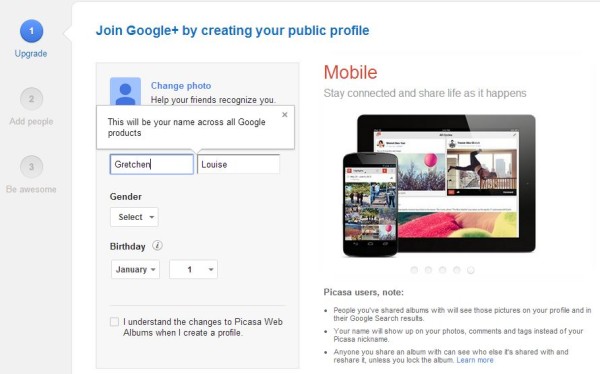The image size is (600, 374).
Task: Click the step 2 Add people circle
Action: pos(31,99)
